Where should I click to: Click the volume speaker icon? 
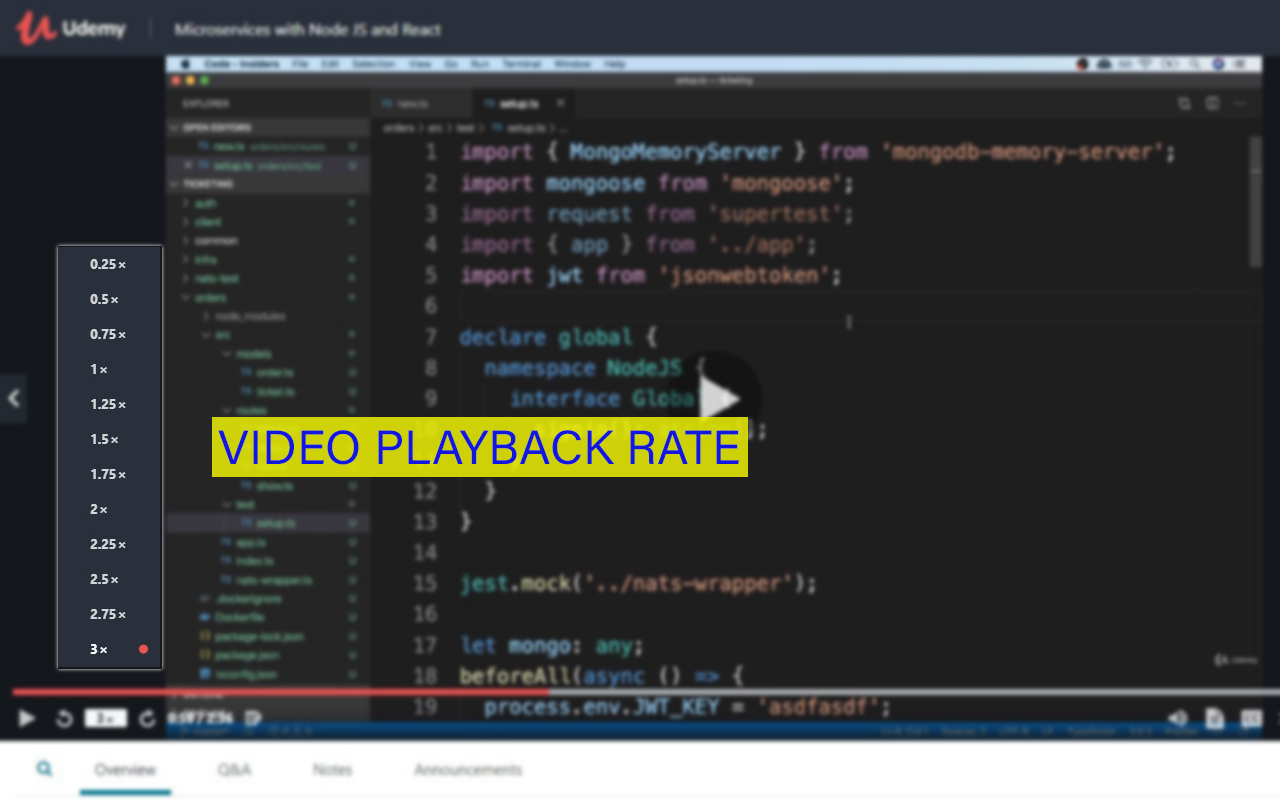point(1178,718)
